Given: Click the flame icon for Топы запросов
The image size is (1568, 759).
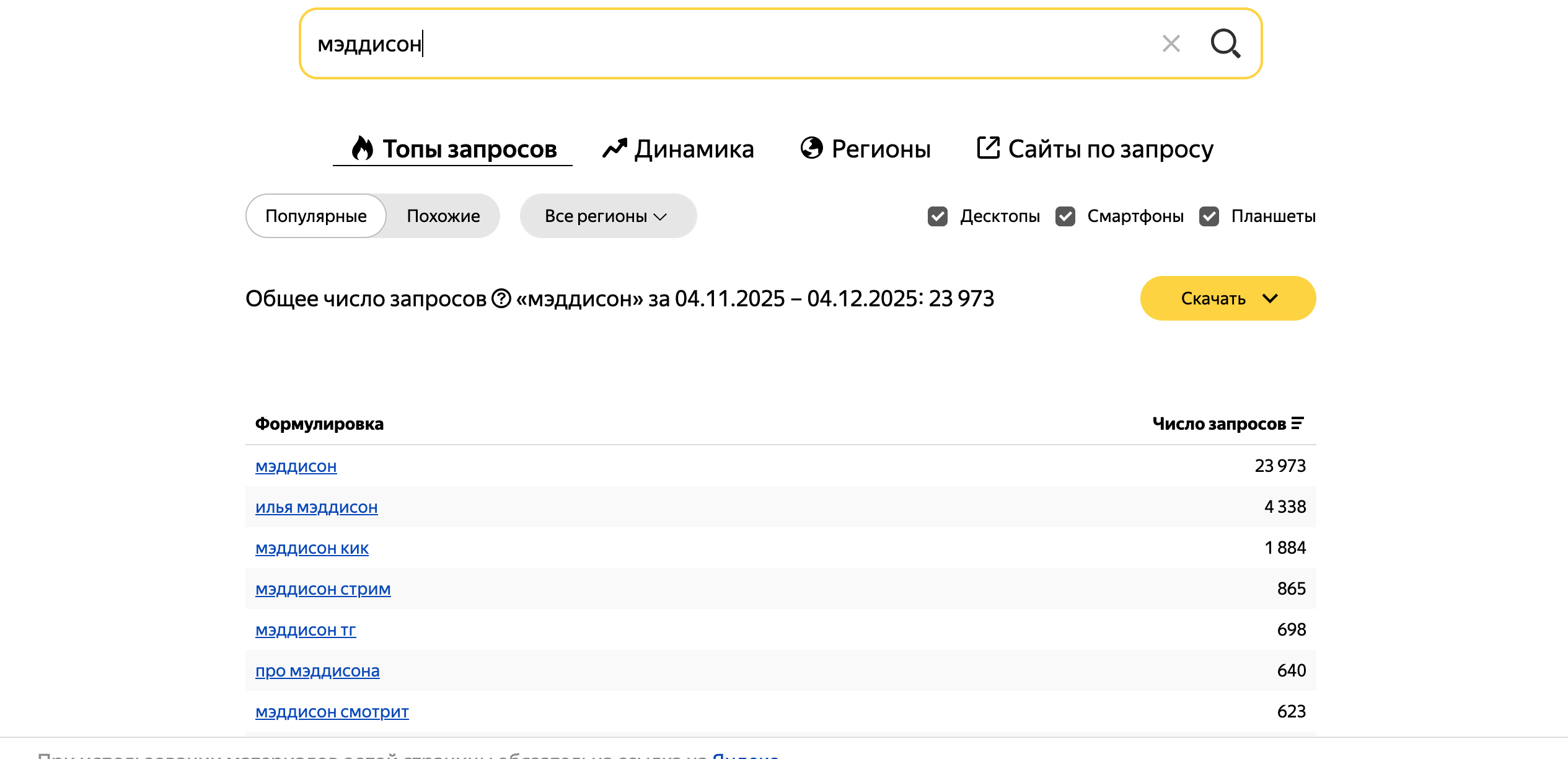Looking at the screenshot, I should [x=362, y=148].
